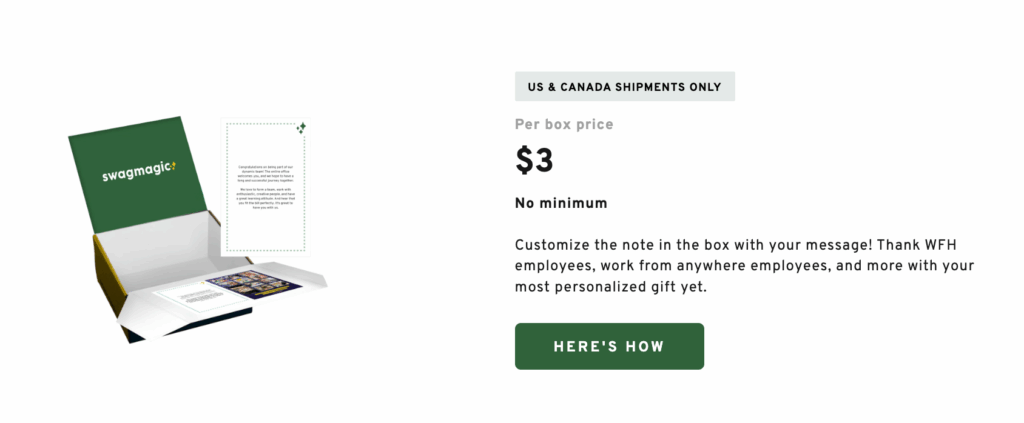Image resolution: width=1024 pixels, height=423 pixels.
Task: Click the dotted border of note card
Action: (228, 190)
